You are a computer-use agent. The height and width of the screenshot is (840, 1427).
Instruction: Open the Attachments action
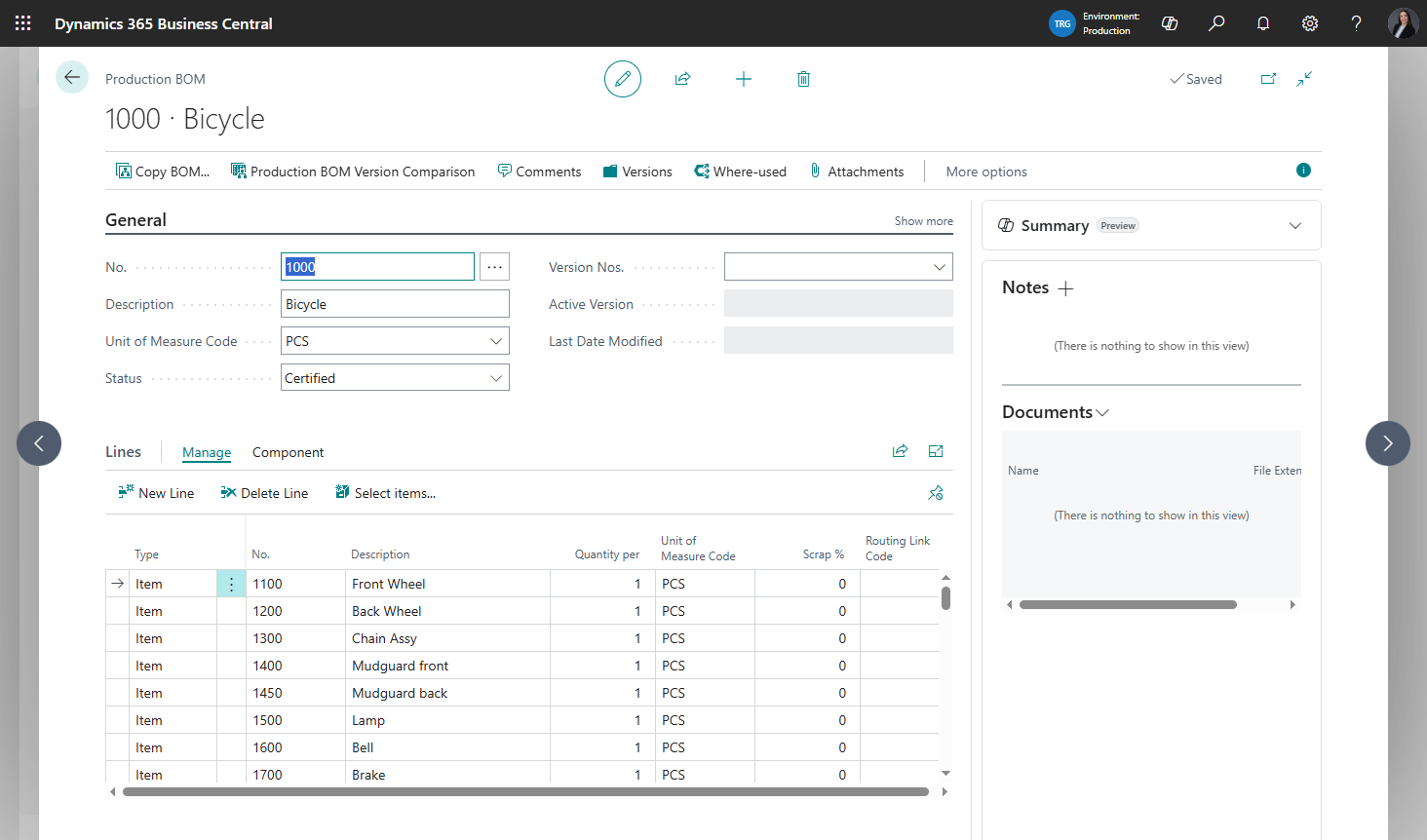(x=857, y=172)
